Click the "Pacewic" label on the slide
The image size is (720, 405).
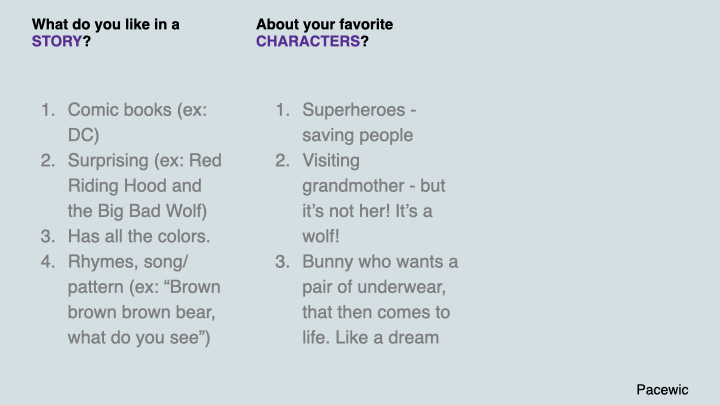tap(662, 389)
